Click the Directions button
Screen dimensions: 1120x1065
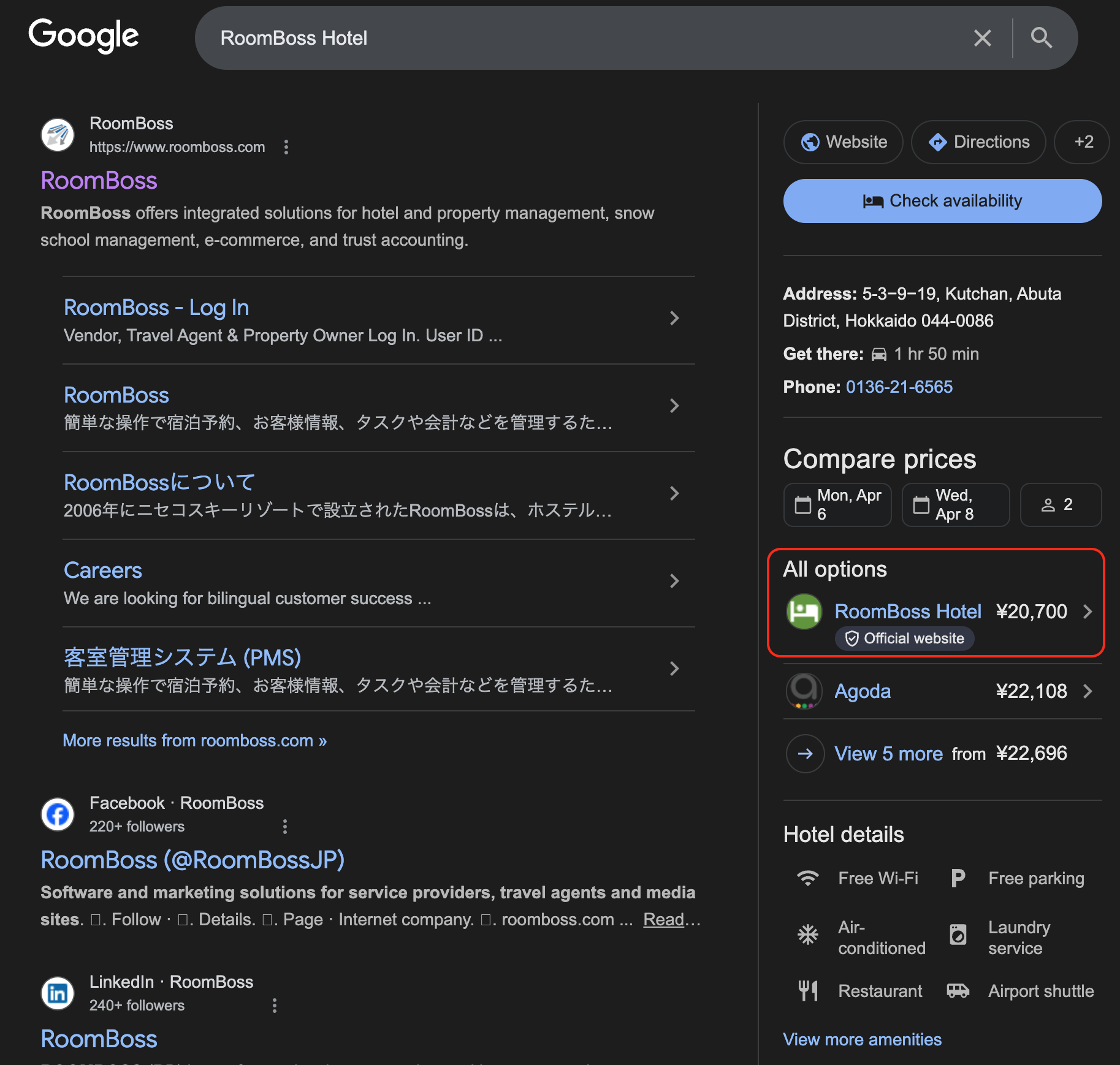[978, 142]
